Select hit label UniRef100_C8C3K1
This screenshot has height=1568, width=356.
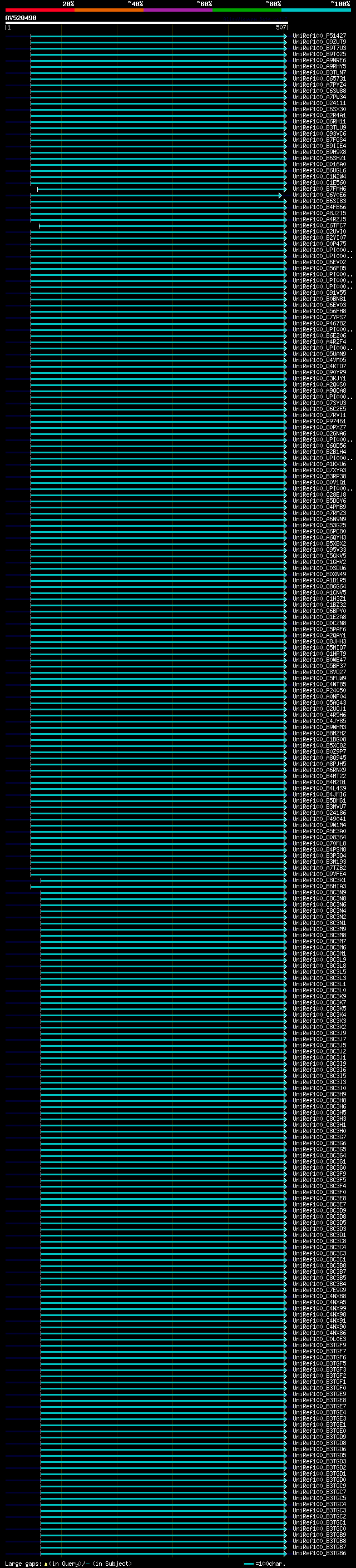[319, 880]
